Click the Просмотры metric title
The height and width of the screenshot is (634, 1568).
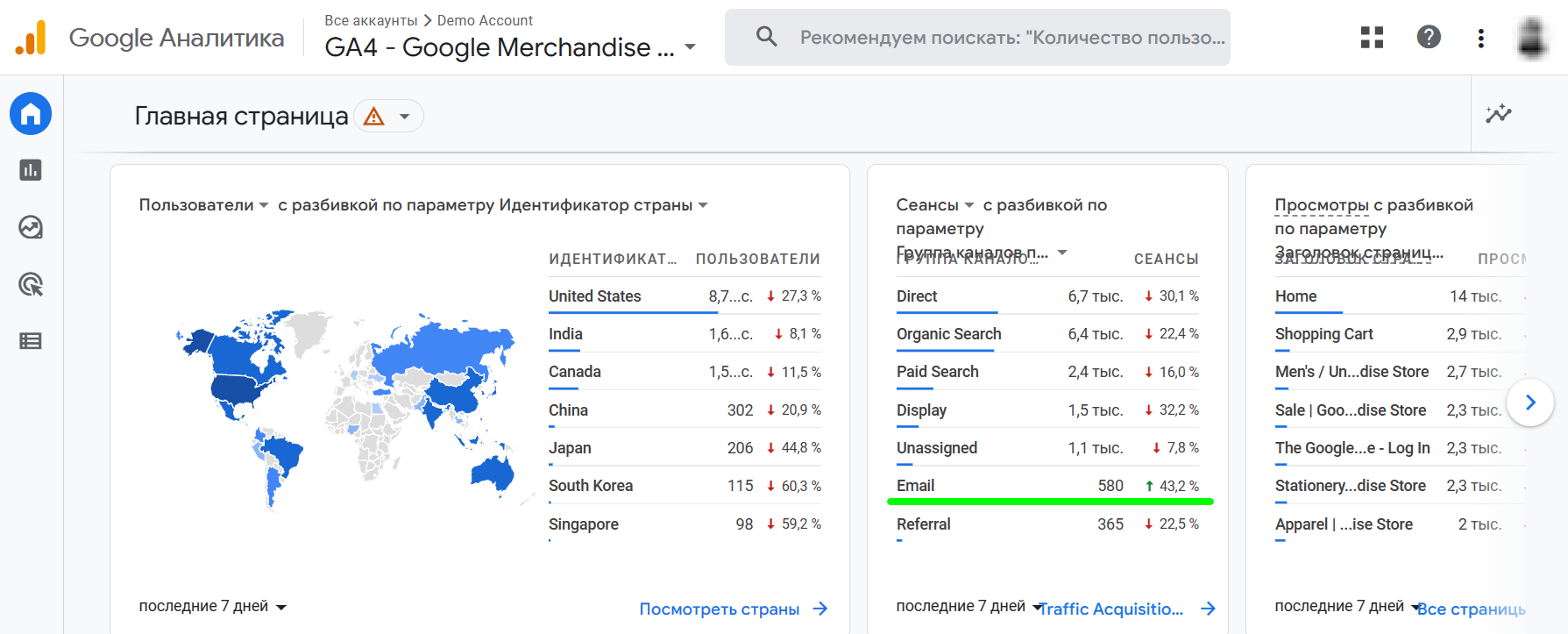[x=1322, y=205]
